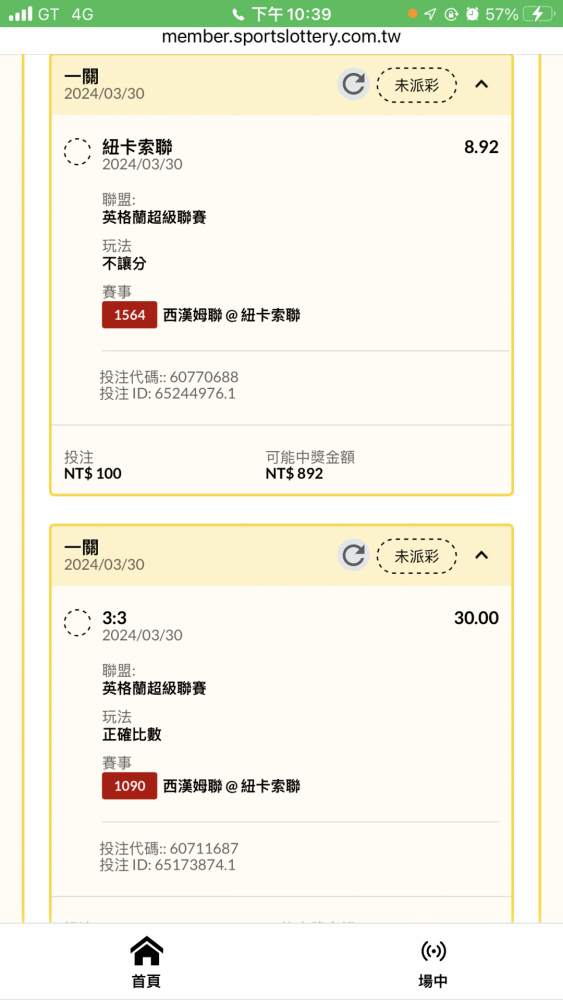
Task: Select the dashed circle beside 3:3
Action: 77,622
